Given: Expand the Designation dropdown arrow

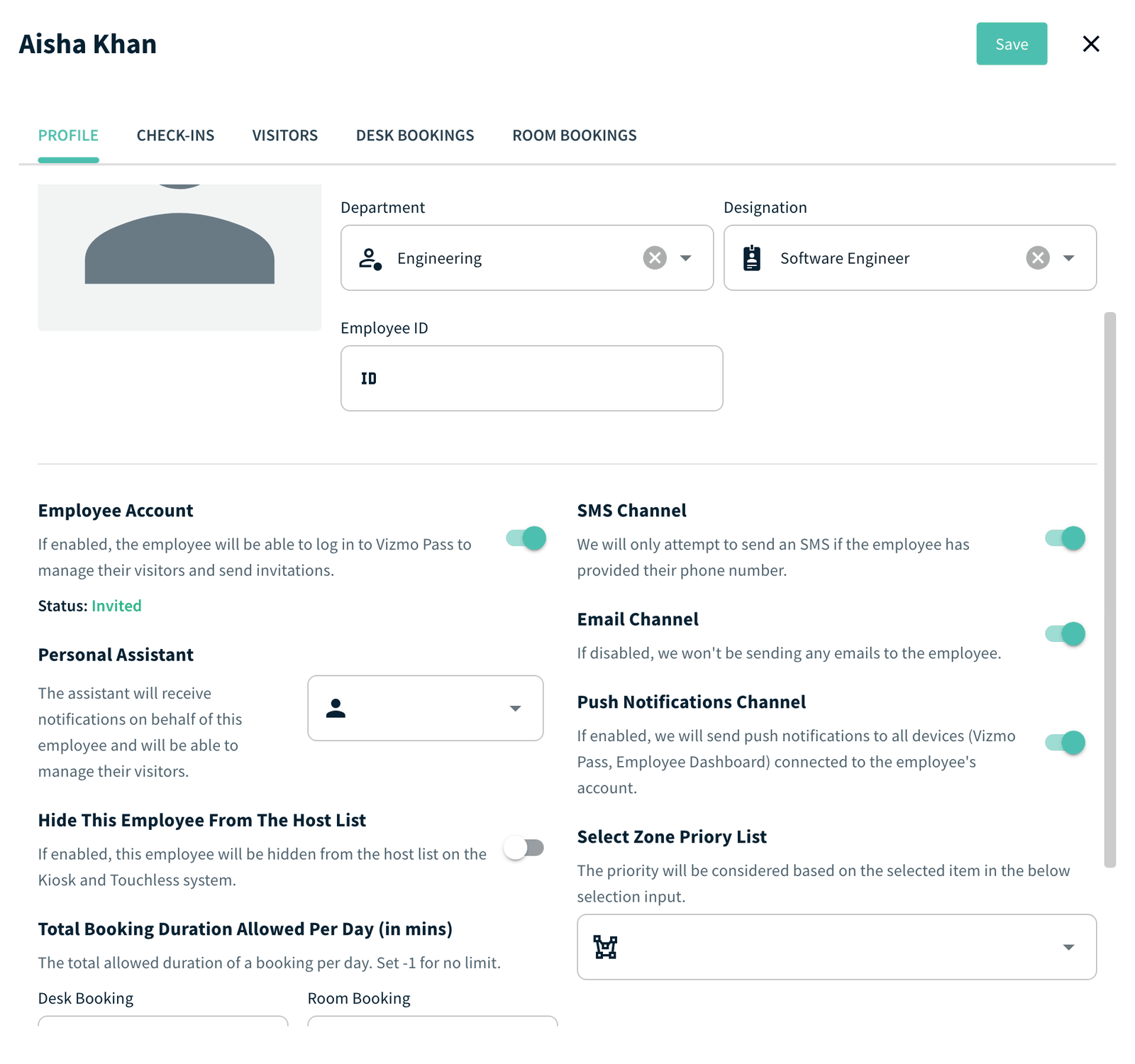Looking at the screenshot, I should pos(1068,258).
